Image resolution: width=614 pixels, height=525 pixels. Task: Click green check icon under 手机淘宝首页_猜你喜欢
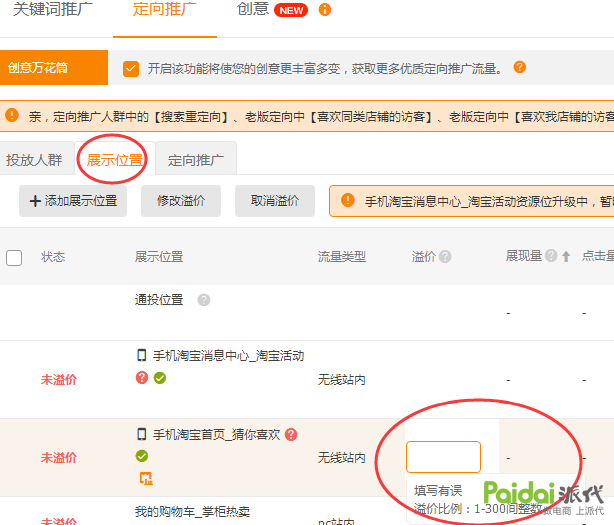coord(142,456)
